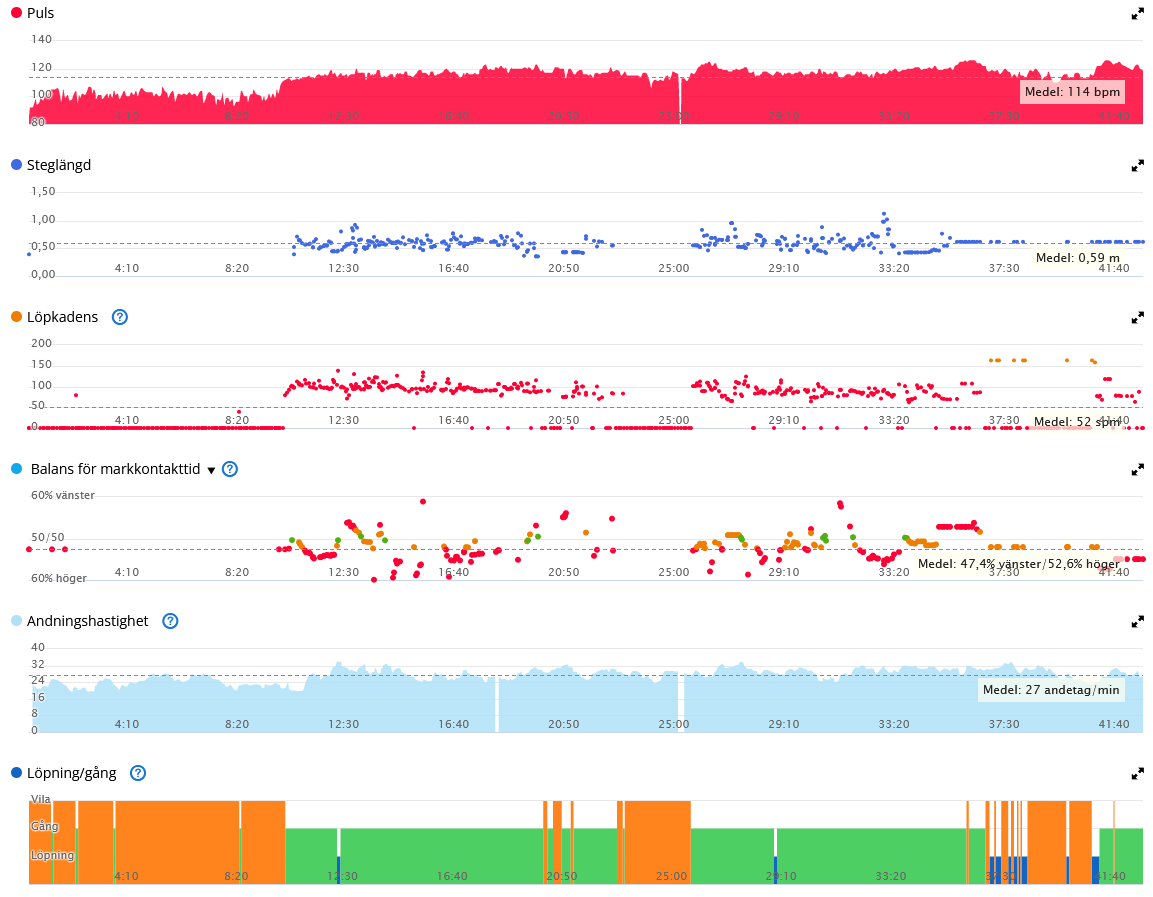The image size is (1153, 897).
Task: Select the Puls chart title
Action: point(40,13)
